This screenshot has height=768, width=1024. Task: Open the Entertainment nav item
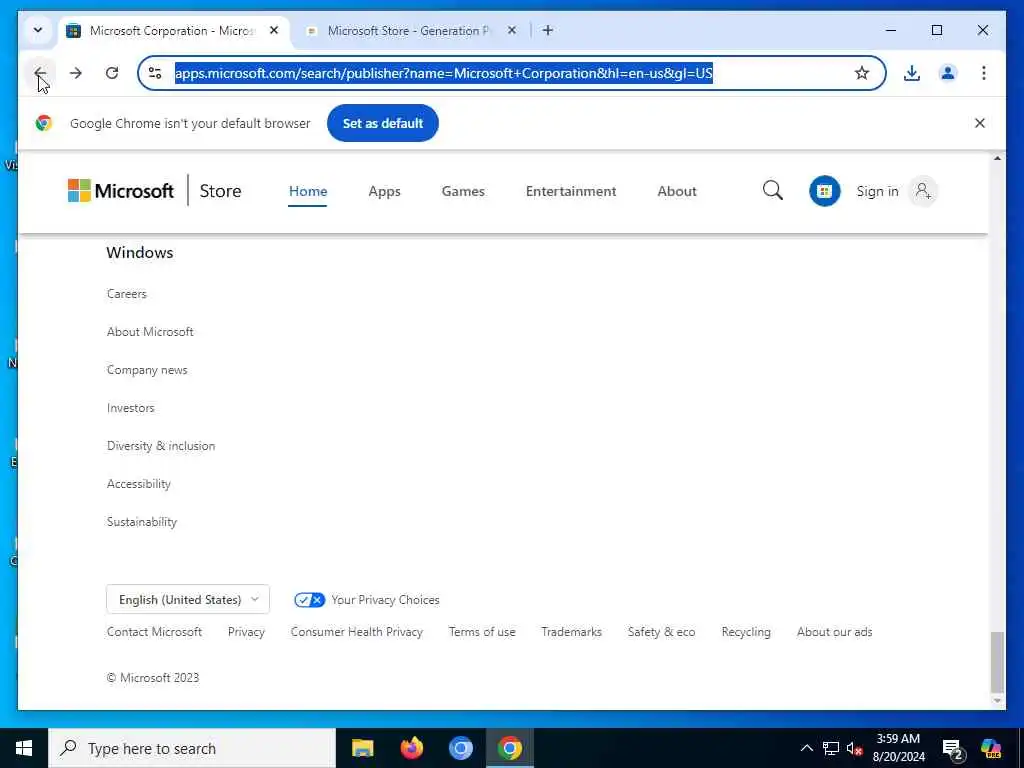pyautogui.click(x=571, y=191)
